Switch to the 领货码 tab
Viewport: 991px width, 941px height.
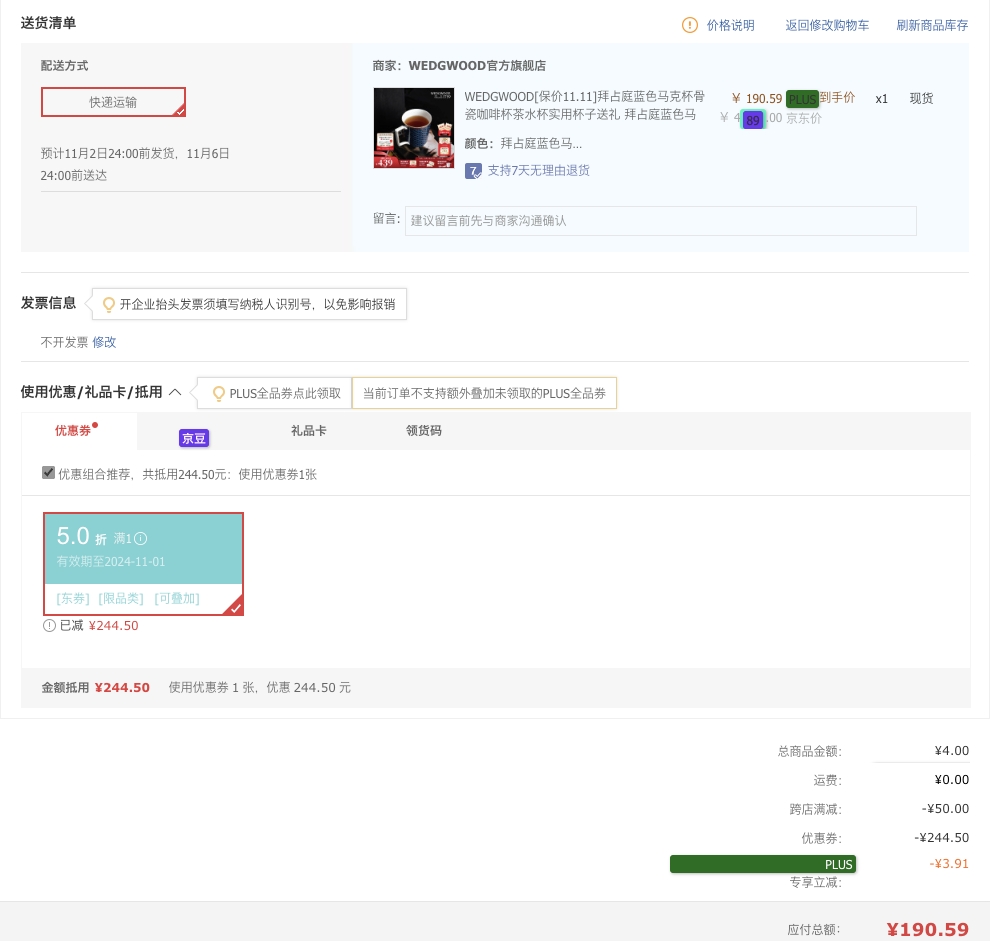click(423, 431)
